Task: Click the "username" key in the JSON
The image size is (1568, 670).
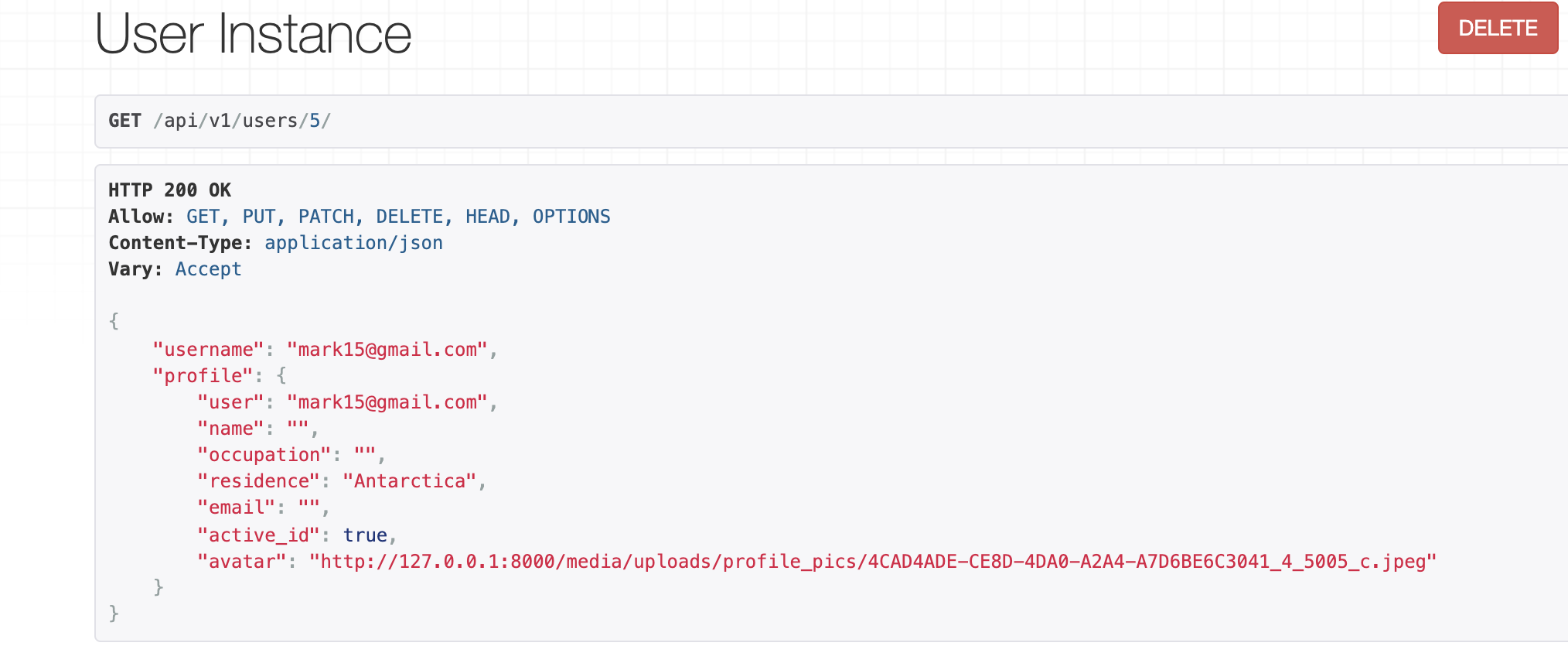Action: (209, 350)
